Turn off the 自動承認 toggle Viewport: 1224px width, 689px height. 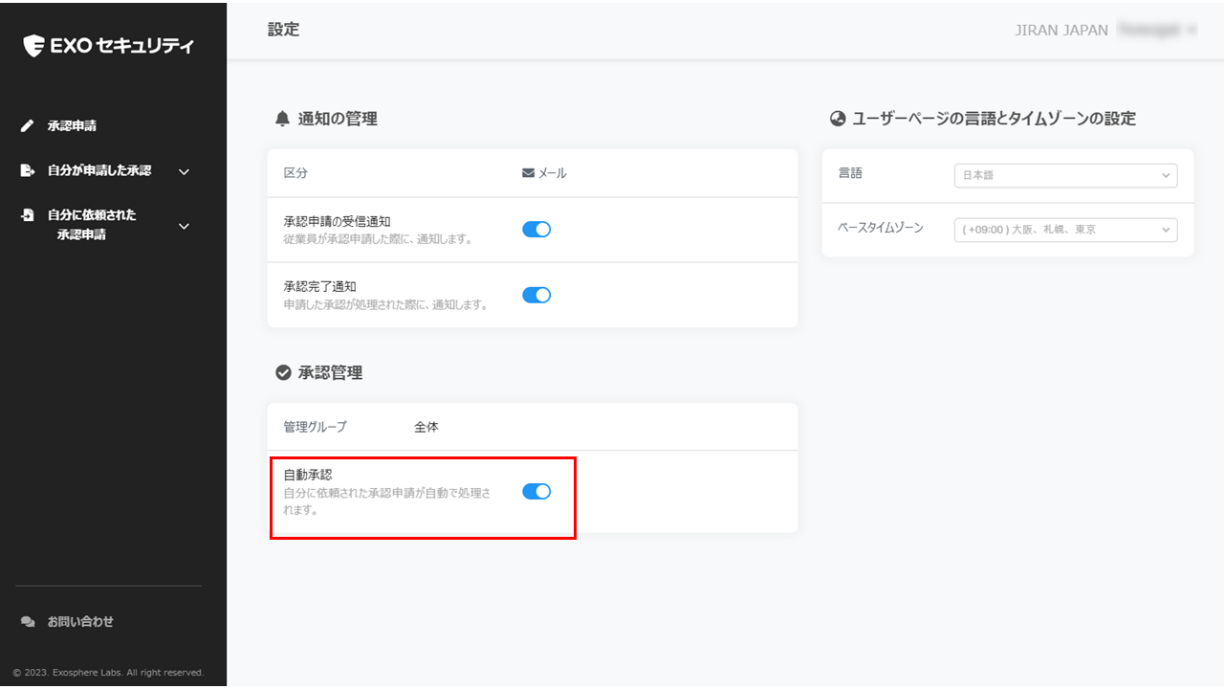536,491
